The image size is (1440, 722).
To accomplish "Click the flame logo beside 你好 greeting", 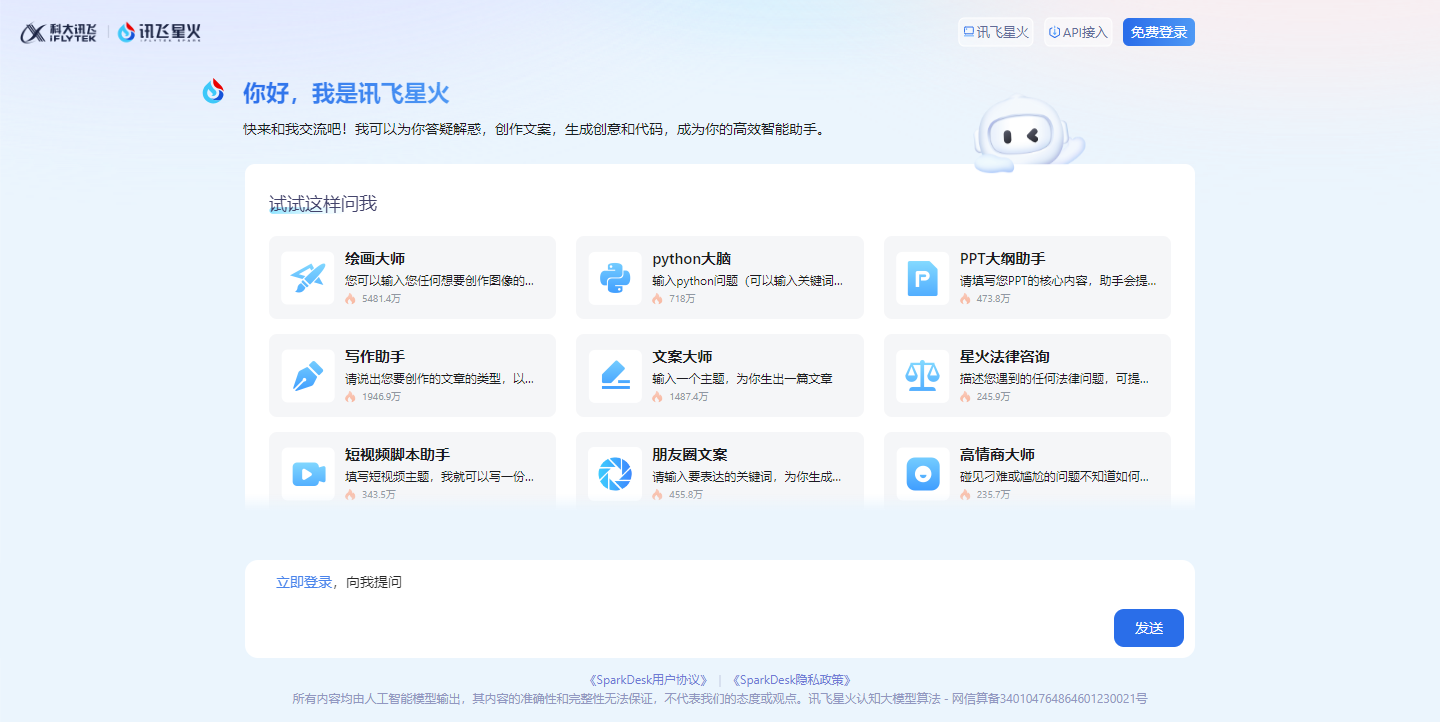I will point(213,92).
